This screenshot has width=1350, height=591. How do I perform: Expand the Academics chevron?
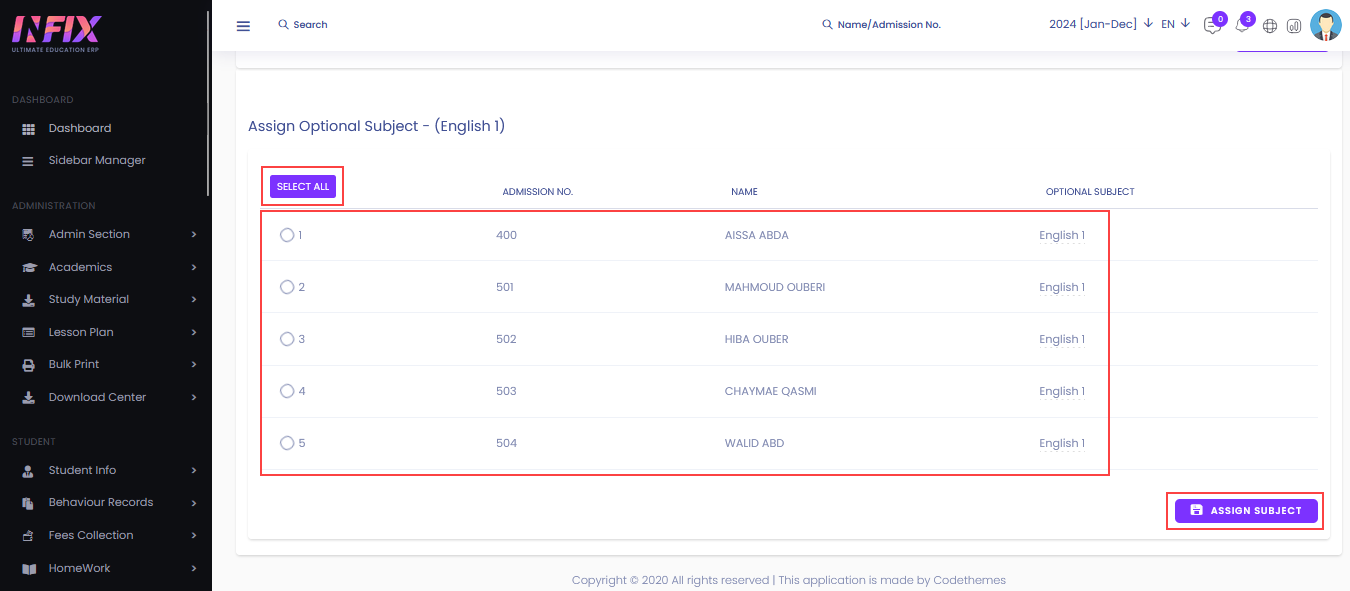[194, 268]
